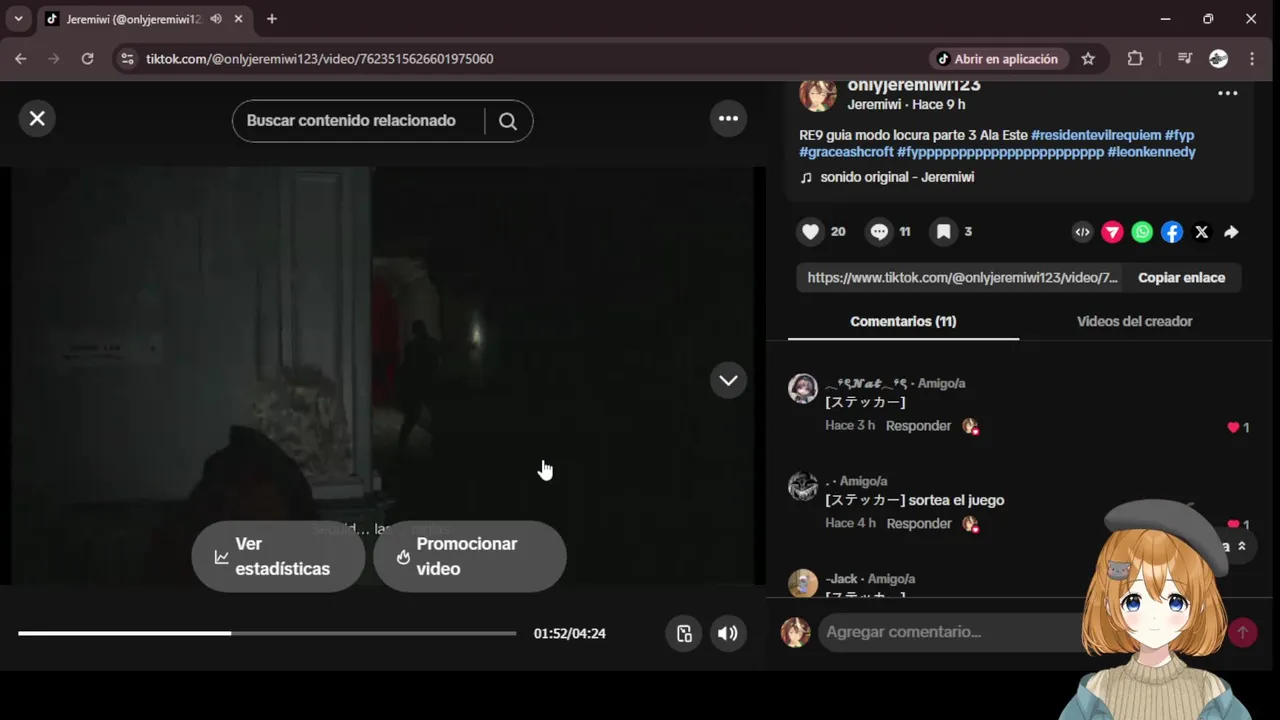Viewport: 1280px width, 720px height.
Task: Open media control icon in toolbar
Action: tap(1185, 59)
